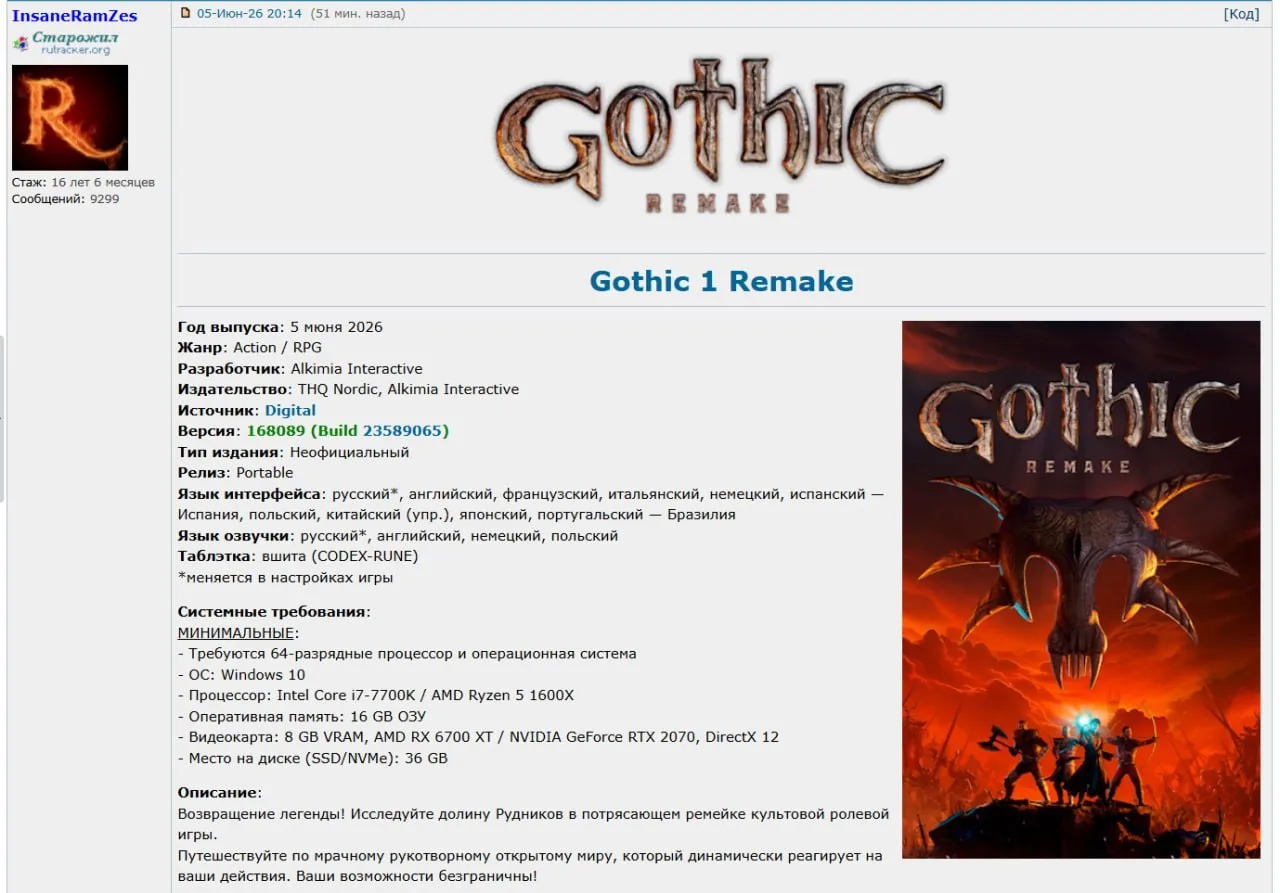Open the Gothic Remake cover poster image

(x=1081, y=589)
